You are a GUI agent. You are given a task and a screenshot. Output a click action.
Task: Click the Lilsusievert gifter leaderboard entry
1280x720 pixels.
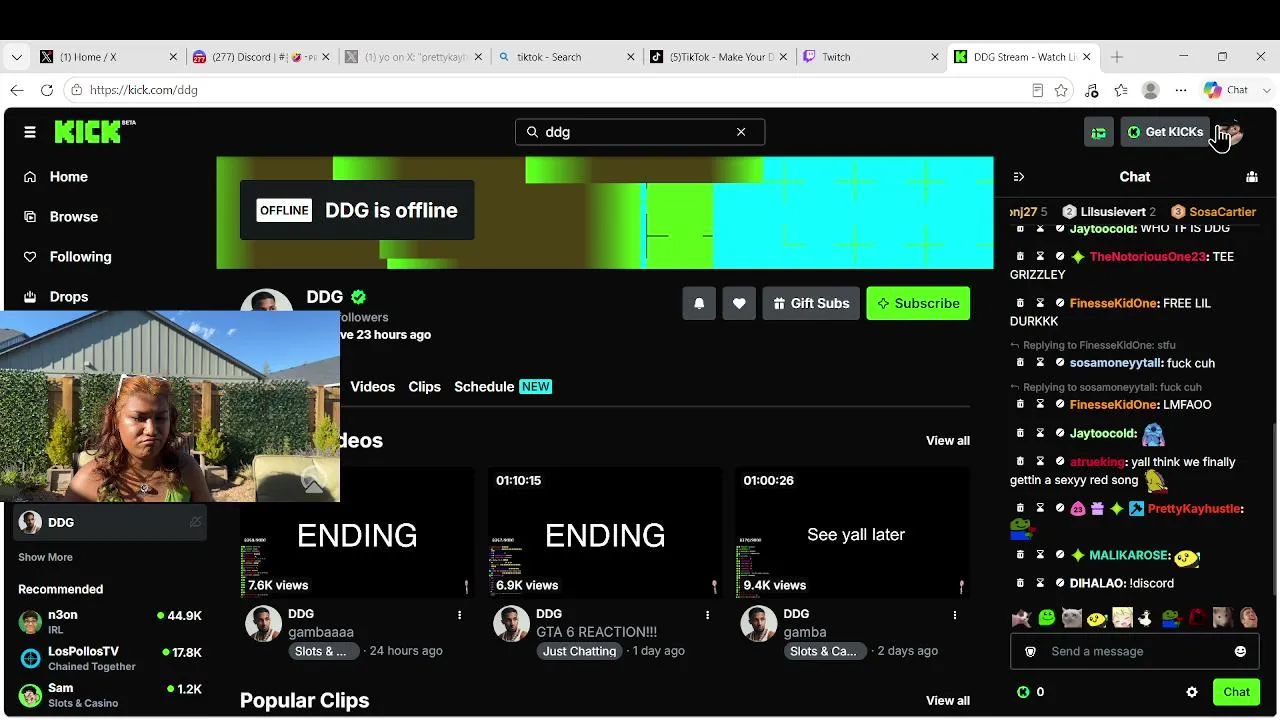pyautogui.click(x=1108, y=212)
